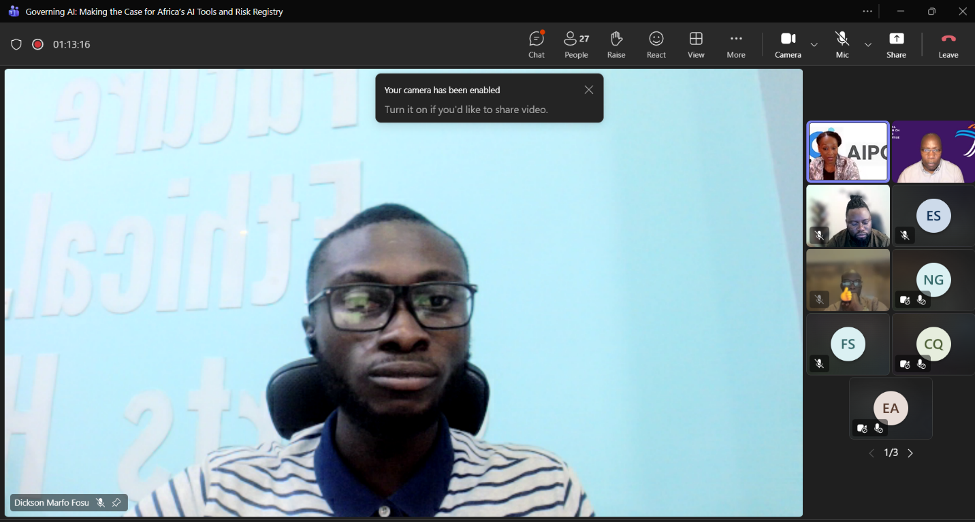This screenshot has height=522, width=977.
Task: Open the More actions menu
Action: pos(736,44)
